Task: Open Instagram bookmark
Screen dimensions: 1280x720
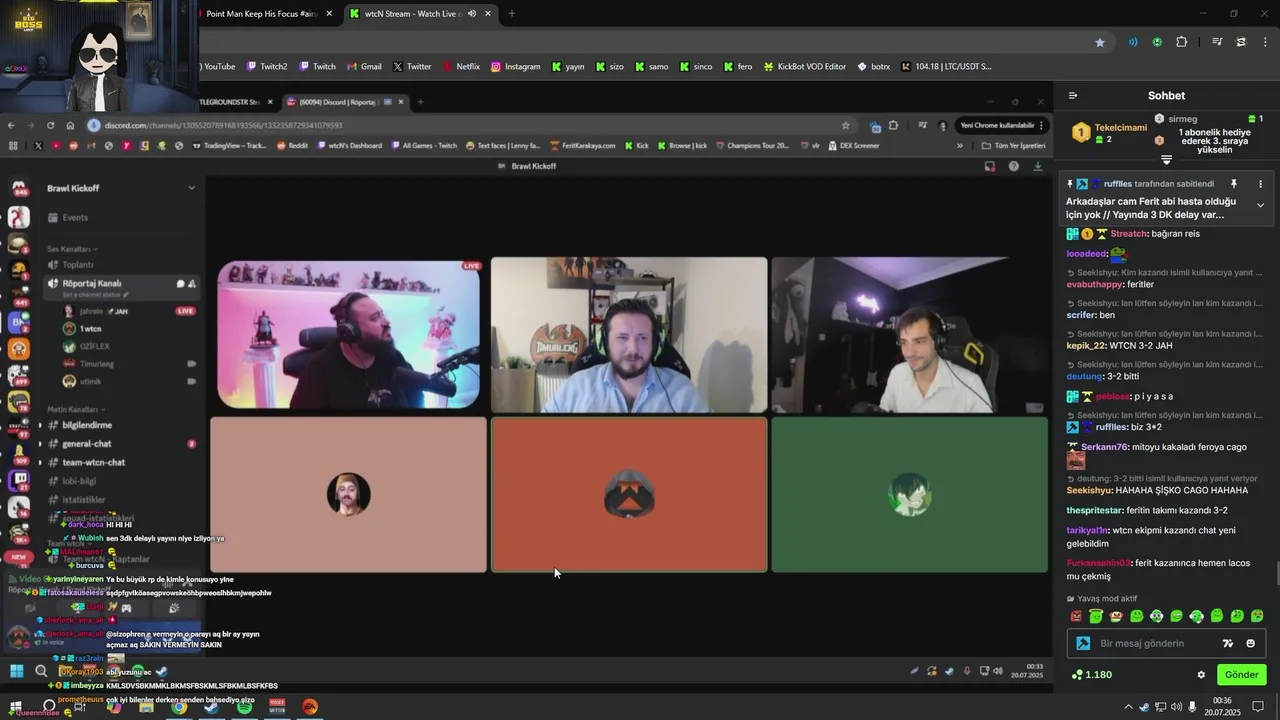Action: pyautogui.click(x=515, y=67)
